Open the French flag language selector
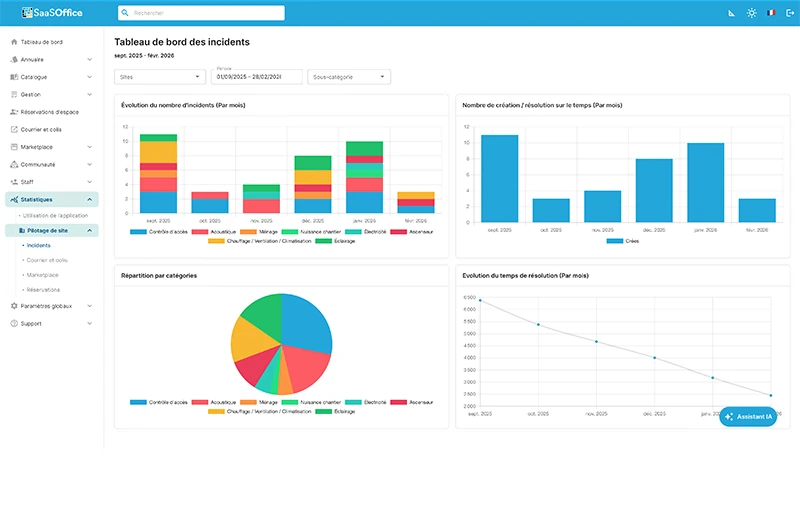This screenshot has width=800, height=505. [771, 13]
